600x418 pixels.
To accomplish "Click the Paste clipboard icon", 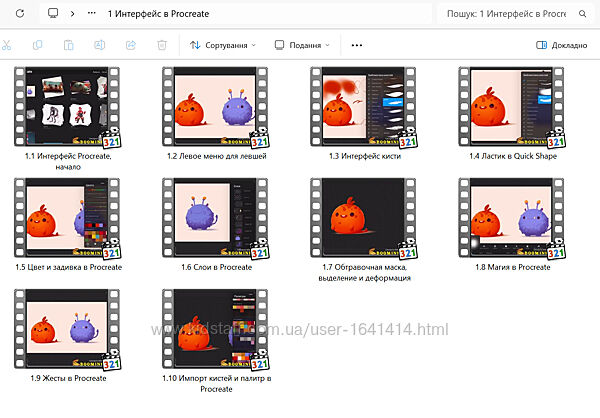I will coord(68,45).
